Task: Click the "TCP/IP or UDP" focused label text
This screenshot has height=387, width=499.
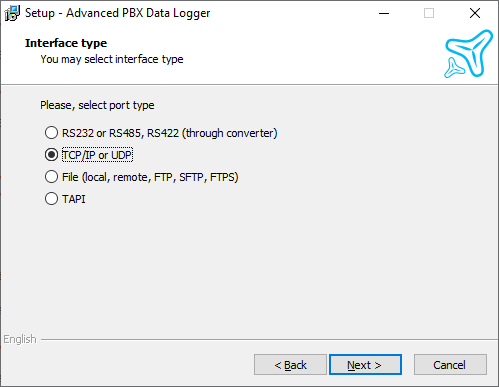Action: pyautogui.click(x=97, y=155)
